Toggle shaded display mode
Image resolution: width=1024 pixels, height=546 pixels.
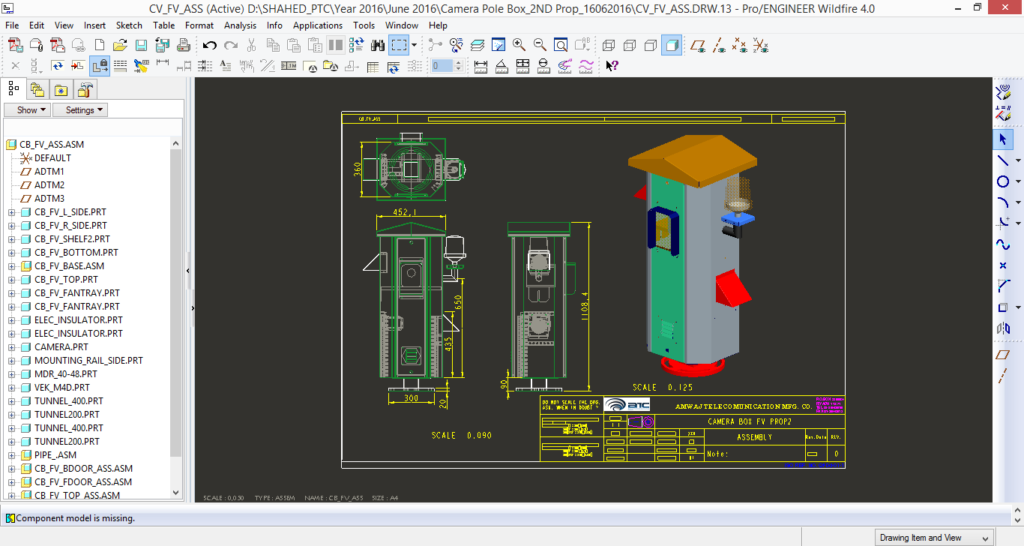click(672, 45)
